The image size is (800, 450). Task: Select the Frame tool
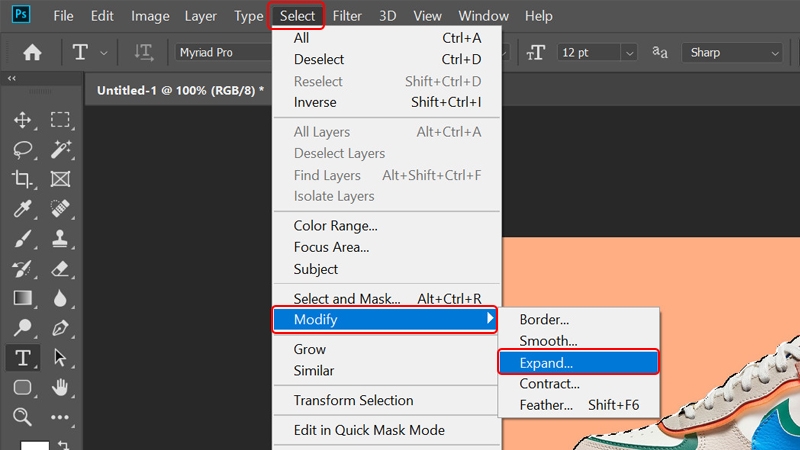[x=60, y=179]
